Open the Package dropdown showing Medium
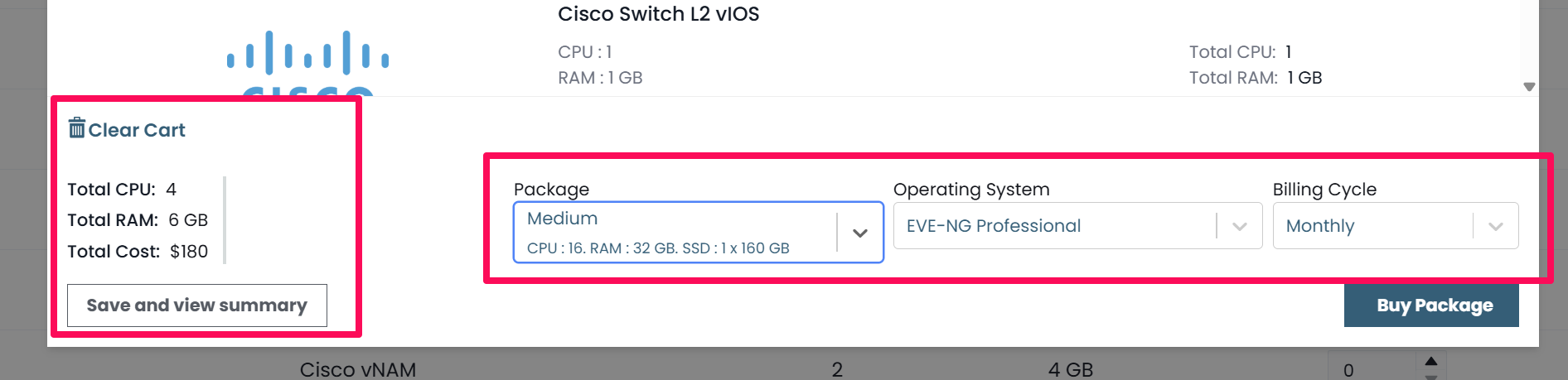Viewport: 1568px width, 380px height. click(x=698, y=233)
